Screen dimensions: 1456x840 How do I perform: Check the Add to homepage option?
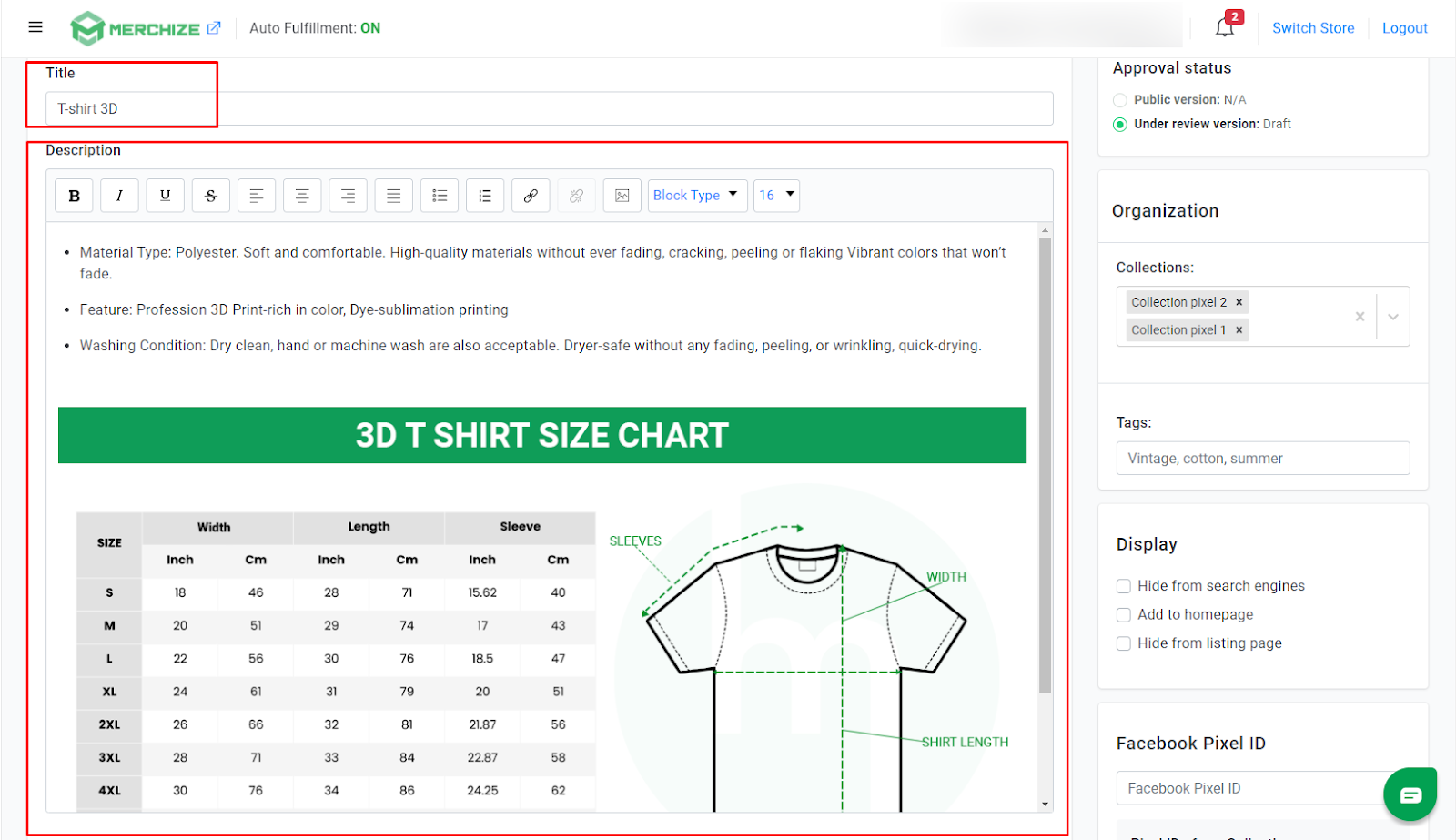[x=1124, y=615]
